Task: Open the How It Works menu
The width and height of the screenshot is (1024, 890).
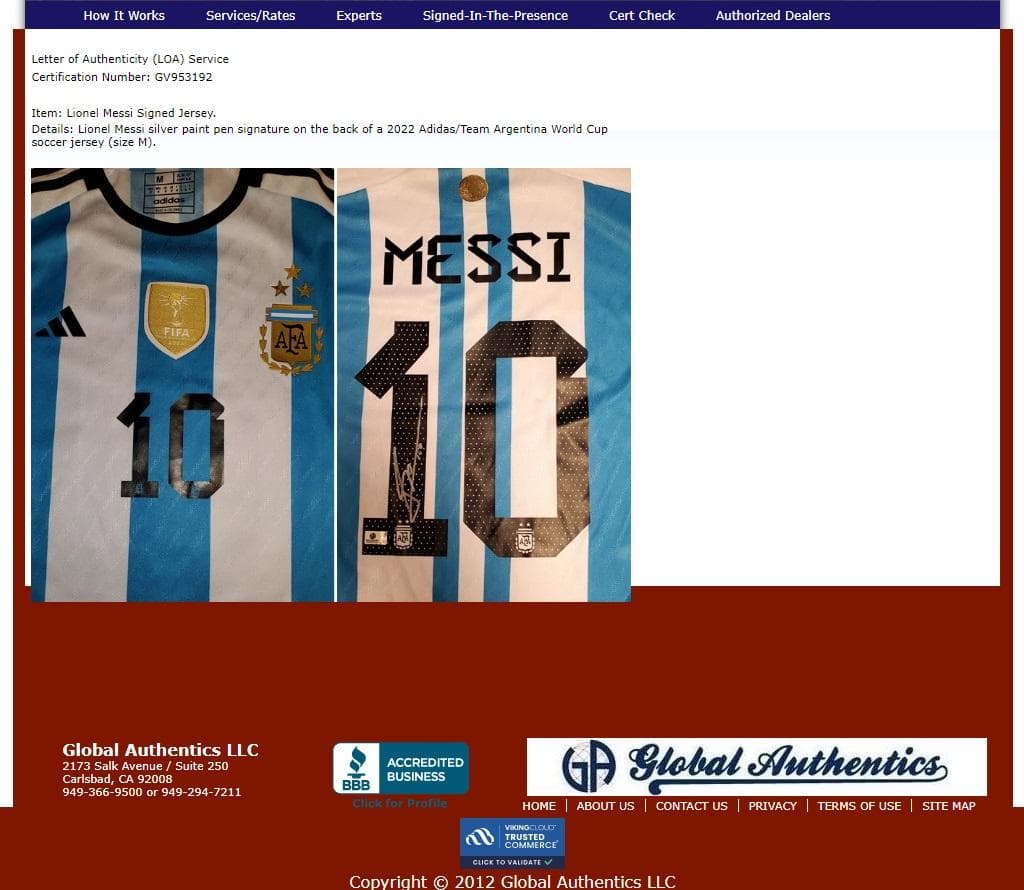Action: [x=124, y=15]
